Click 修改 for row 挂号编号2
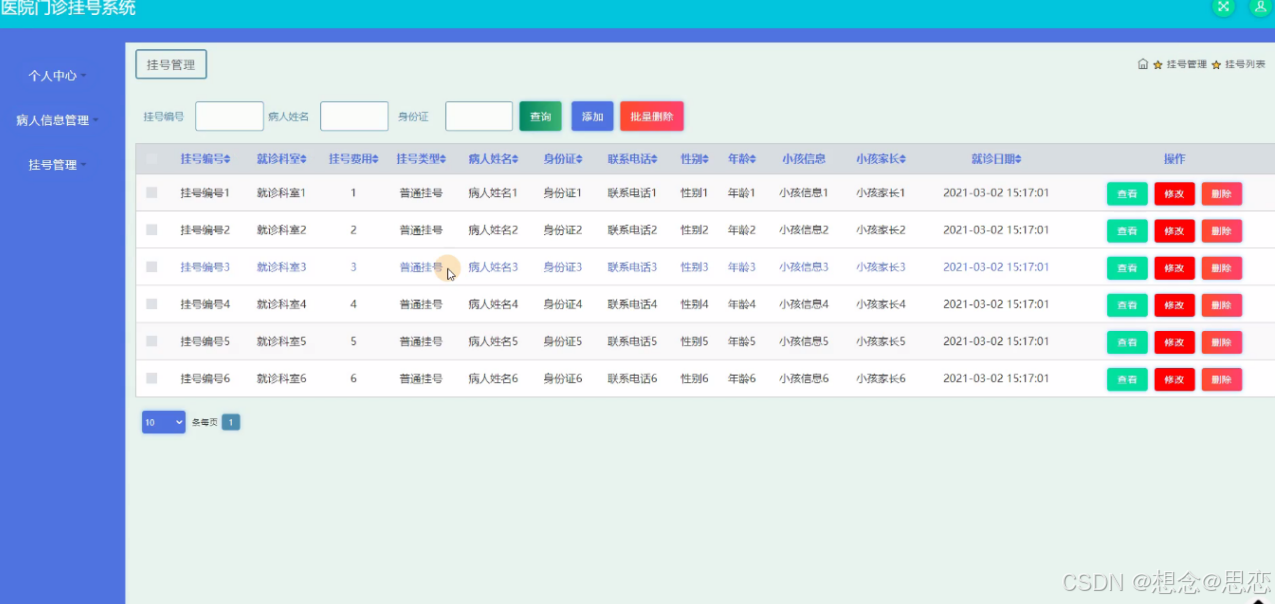This screenshot has height=604, width=1275. pos(1174,231)
